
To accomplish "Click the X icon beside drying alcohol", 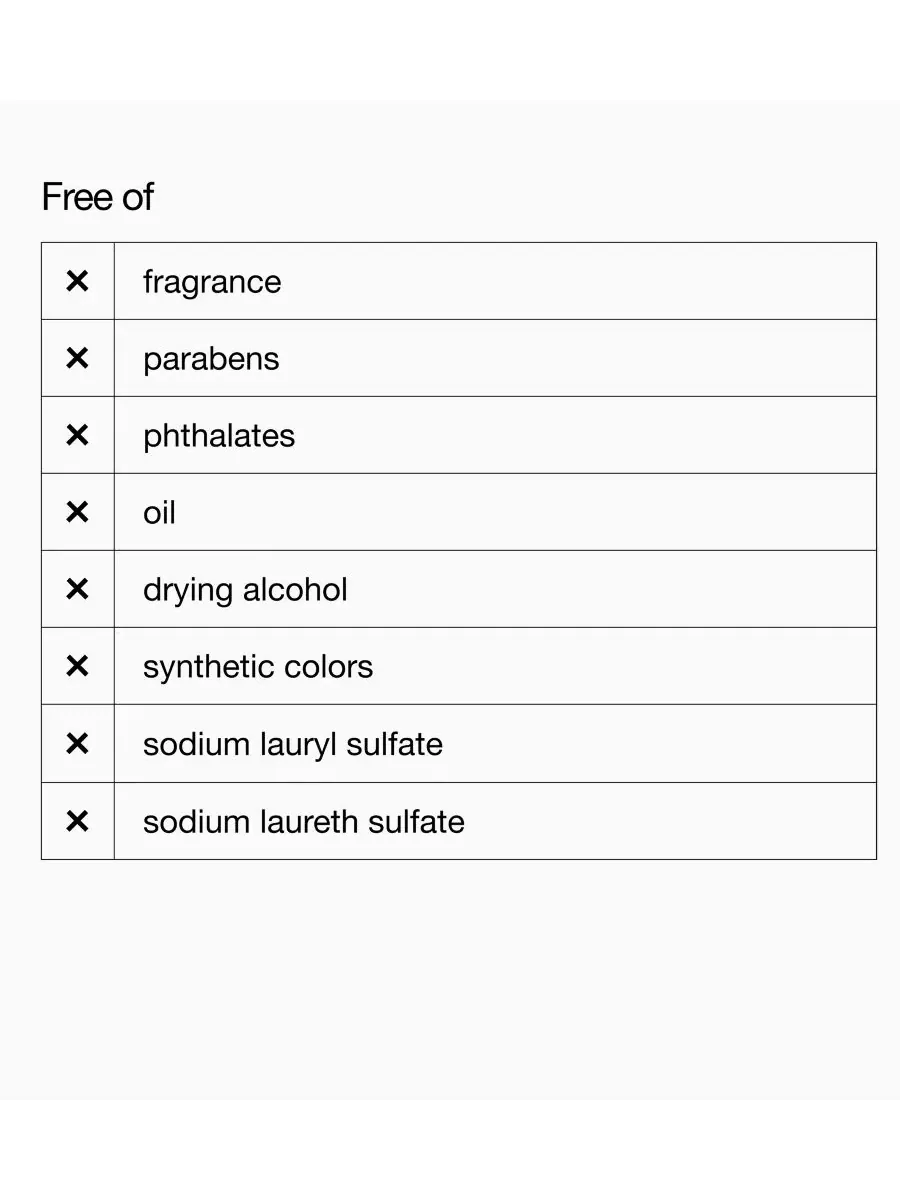I will pos(77,589).
